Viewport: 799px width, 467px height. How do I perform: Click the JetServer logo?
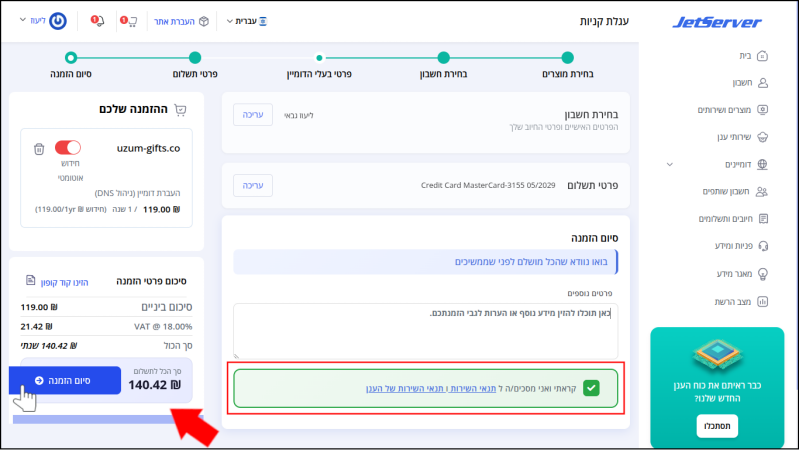716,22
